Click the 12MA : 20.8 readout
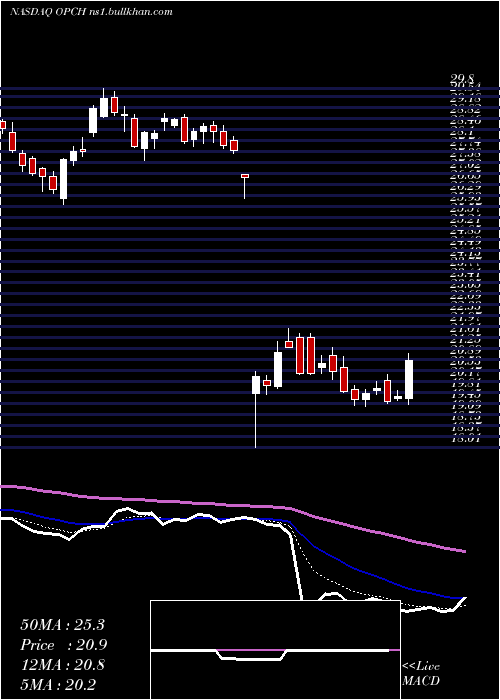 coord(62,665)
